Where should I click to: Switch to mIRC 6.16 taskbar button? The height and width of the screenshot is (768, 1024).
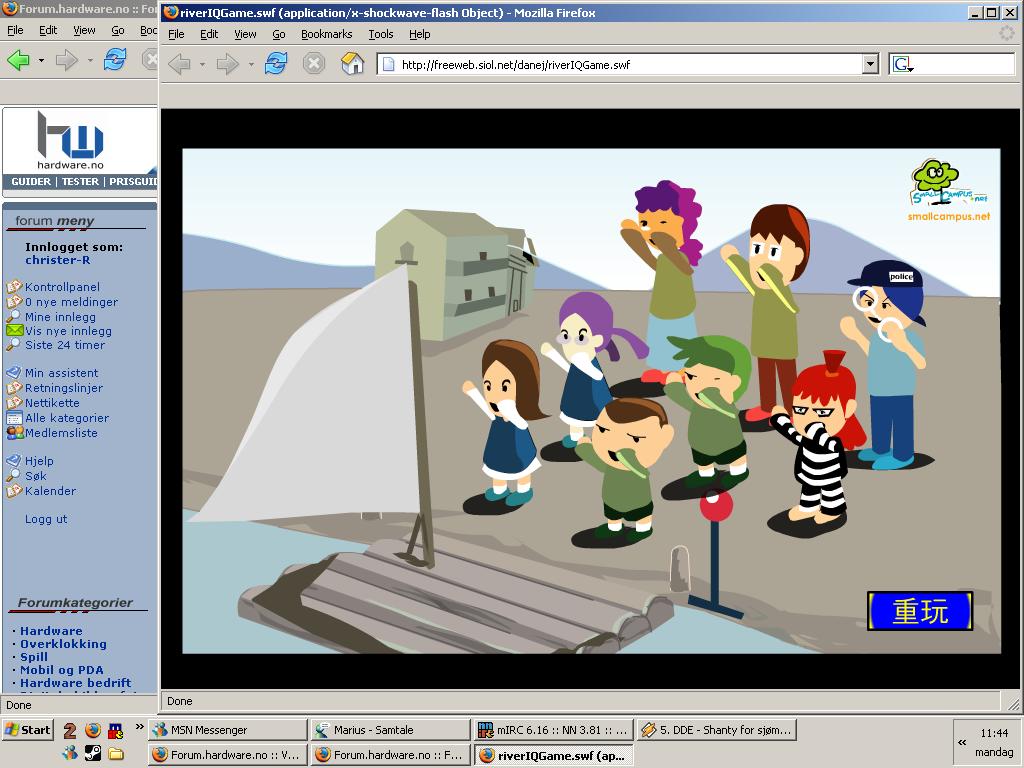(553, 729)
